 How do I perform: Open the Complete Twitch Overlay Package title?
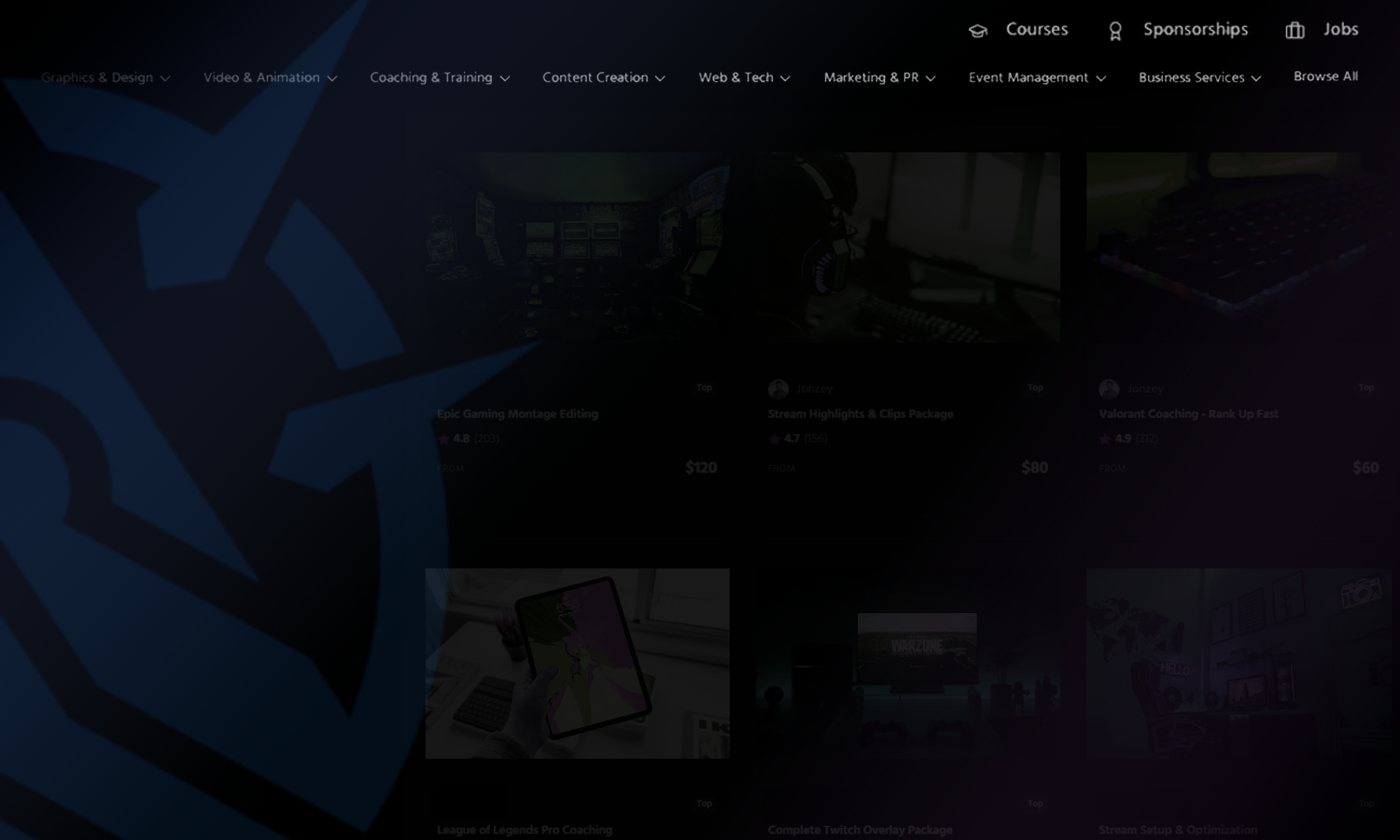point(860,830)
